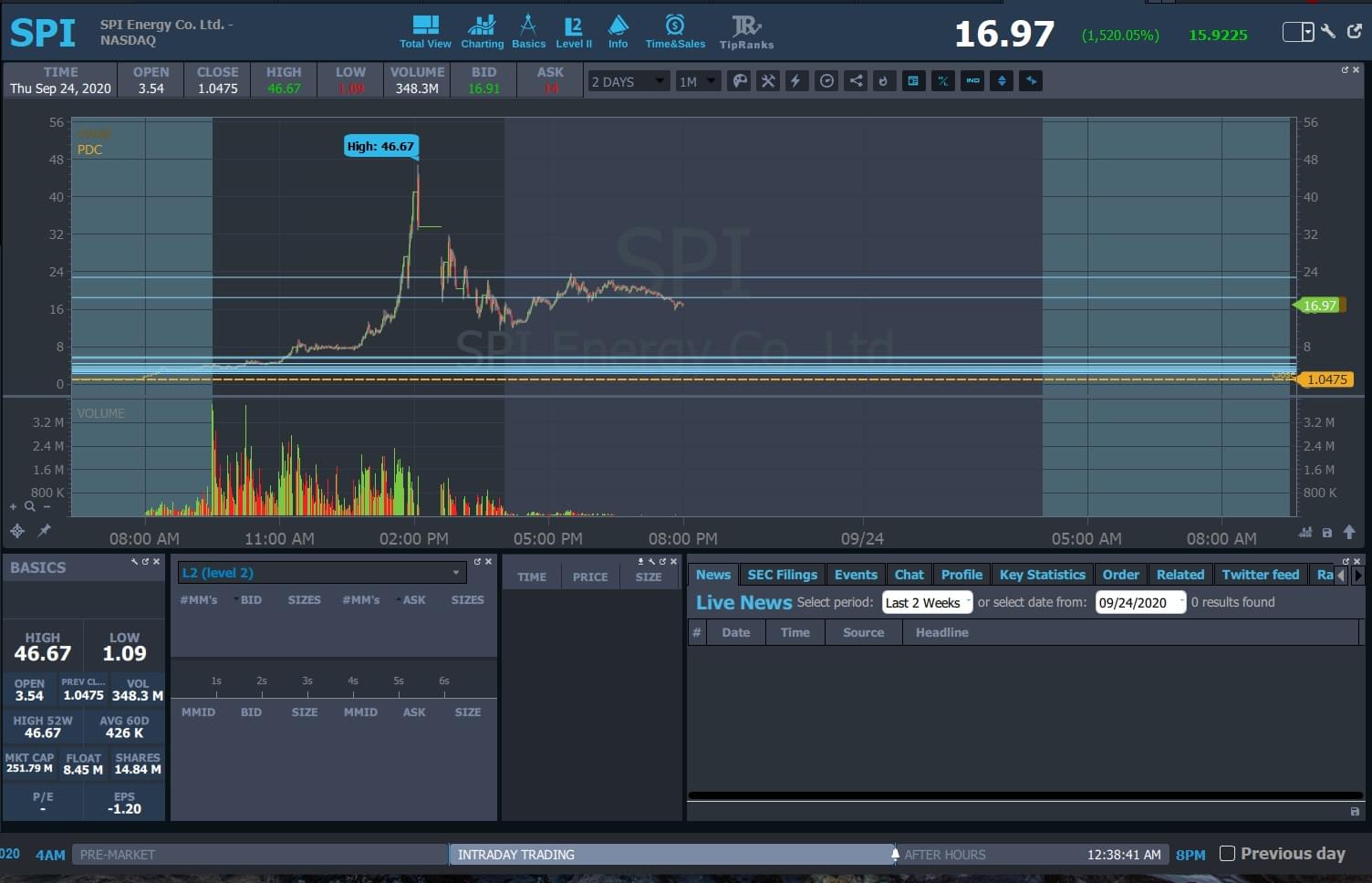The image size is (1372, 883).
Task: Click the time marker on the trading session bar
Action: click(895, 854)
